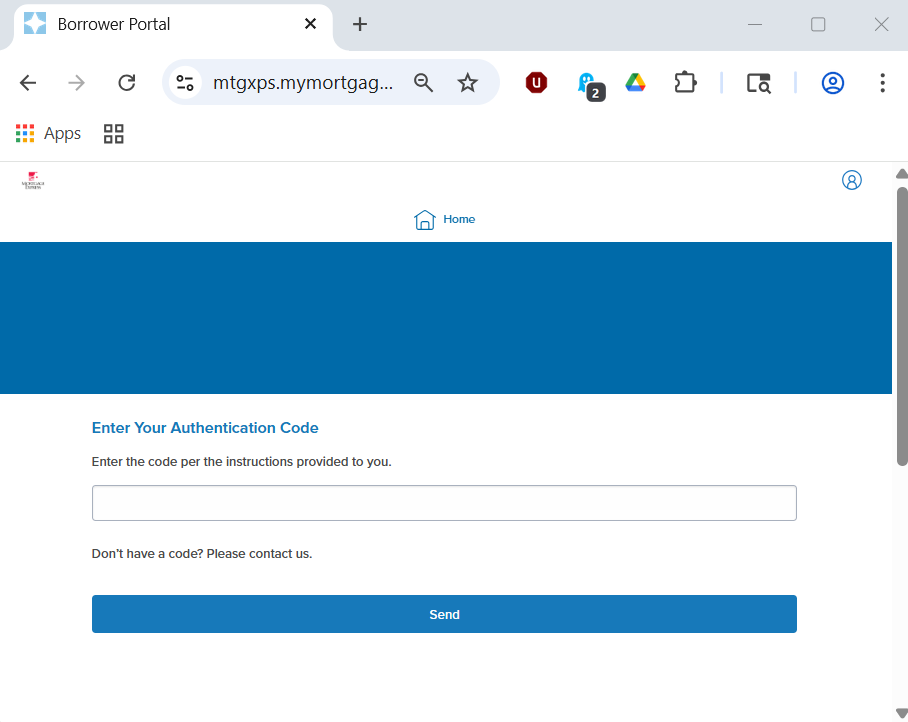Open the Google Drive extension

pyautogui.click(x=635, y=83)
